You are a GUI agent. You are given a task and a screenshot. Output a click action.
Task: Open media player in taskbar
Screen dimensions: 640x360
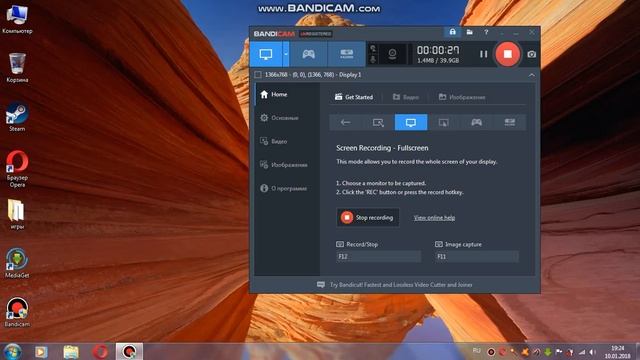41,351
